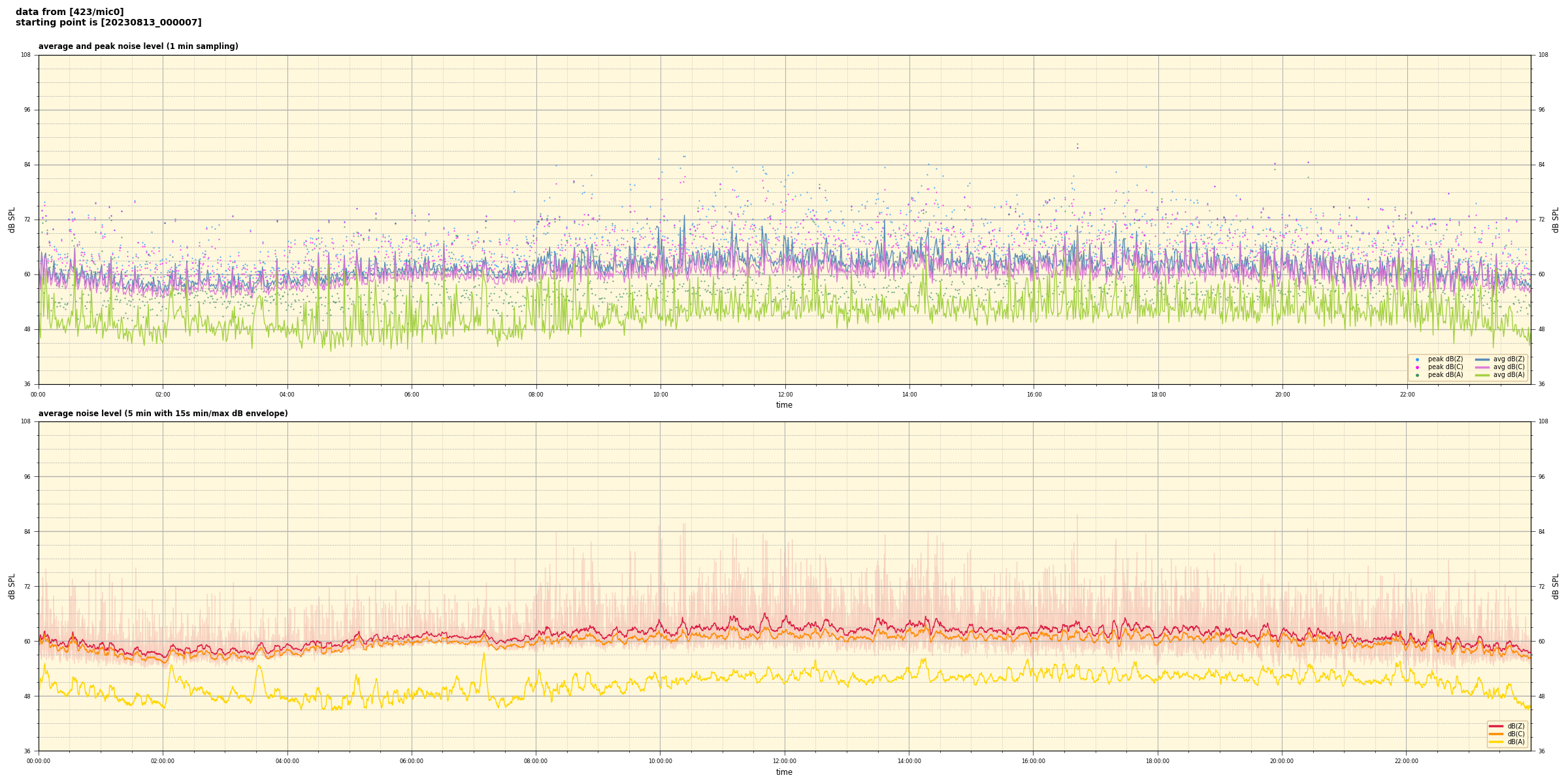
Task: Click the 'data from [423/mic0]' header text
Action: [x=70, y=12]
